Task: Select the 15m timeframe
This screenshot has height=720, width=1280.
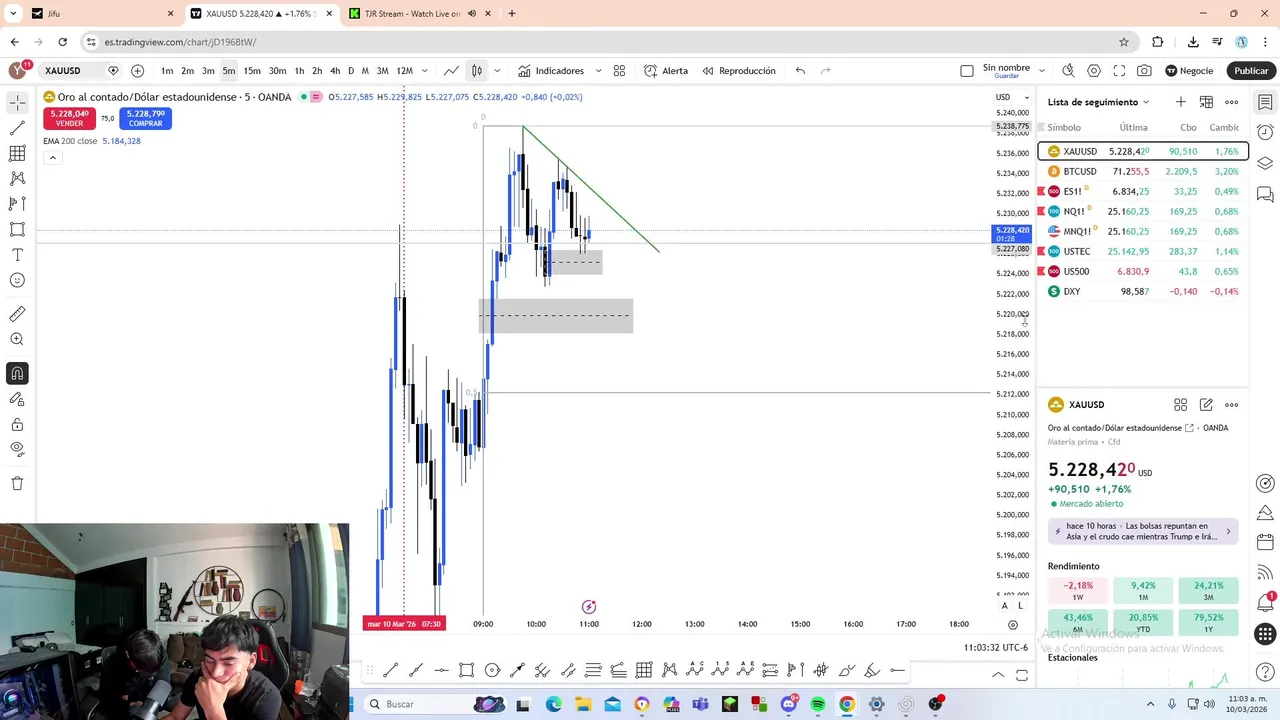Action: click(x=252, y=71)
